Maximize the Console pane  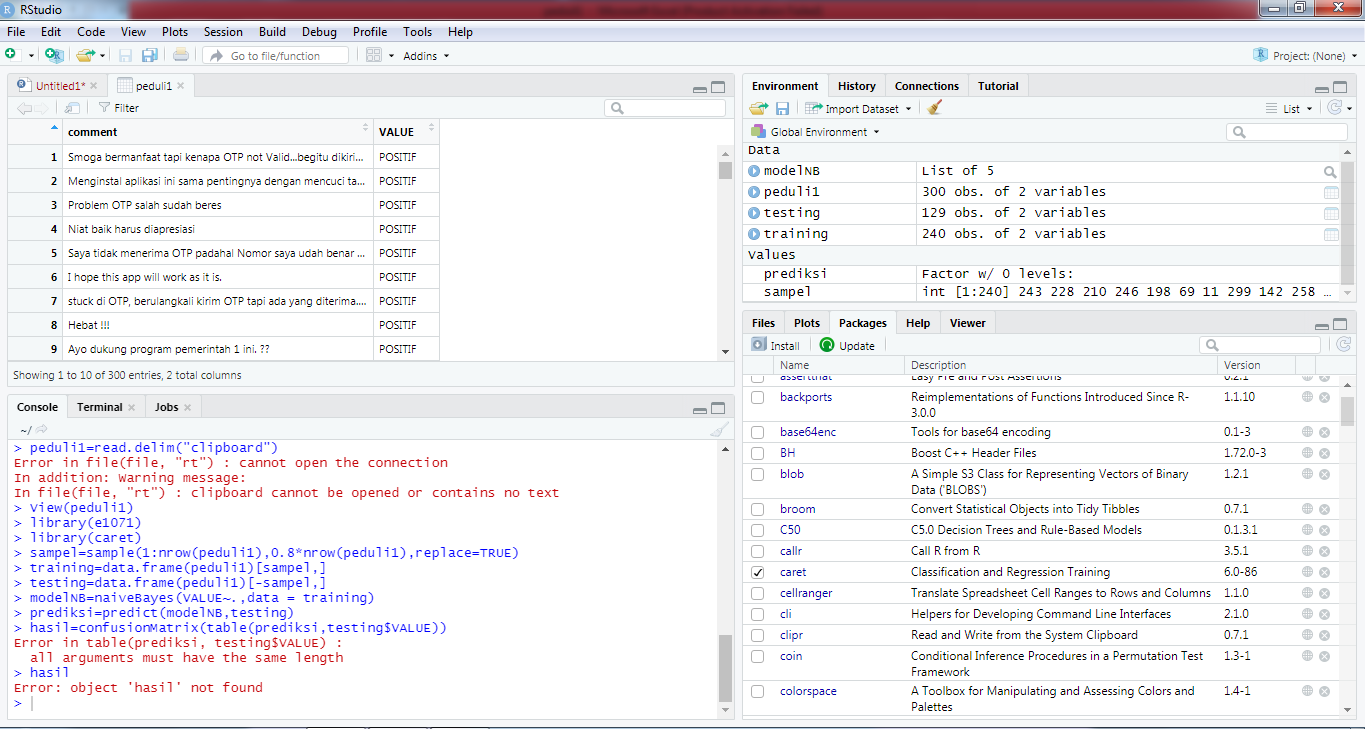coord(717,408)
